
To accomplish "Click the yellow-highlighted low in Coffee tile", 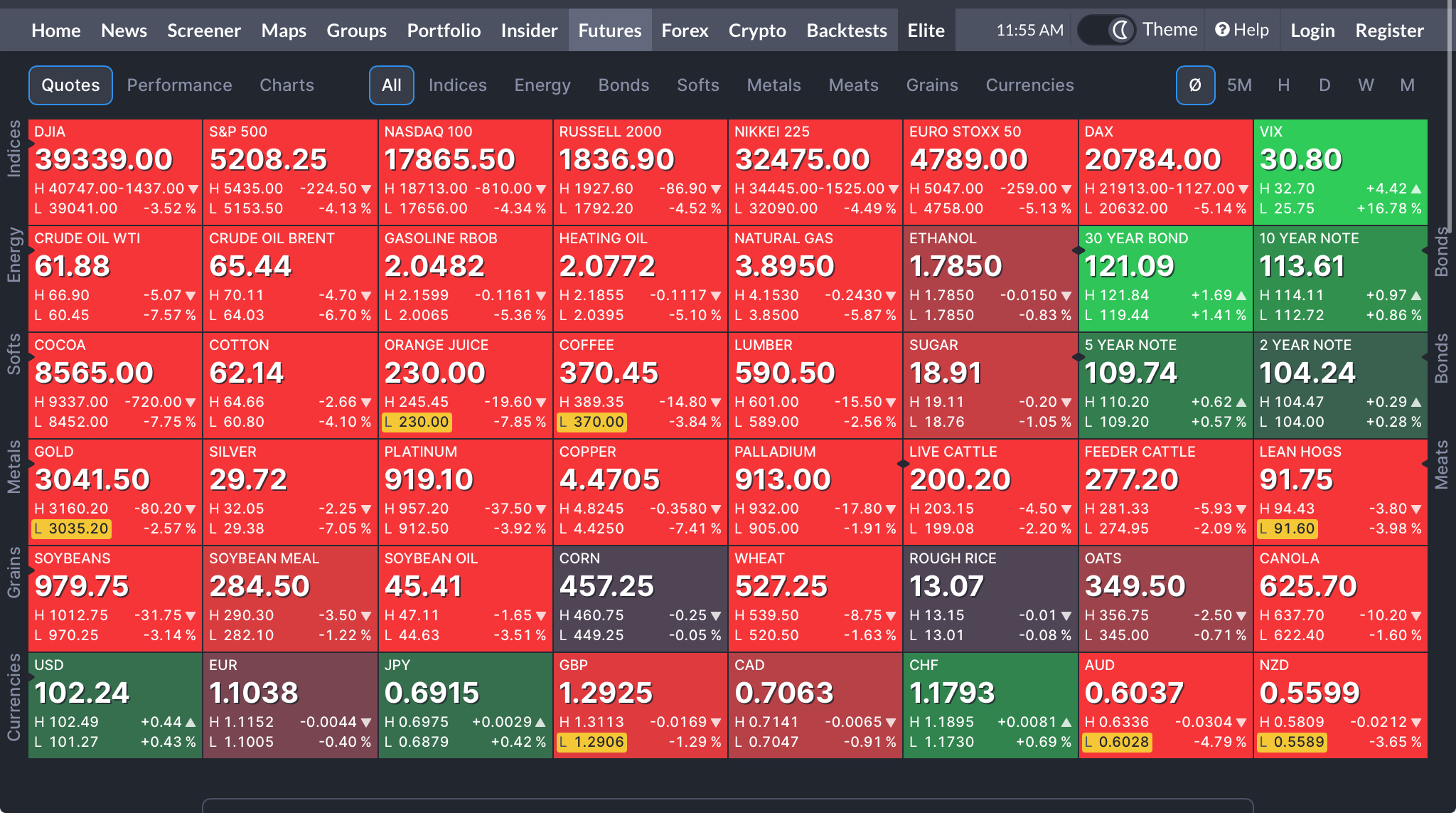I will pos(591,422).
